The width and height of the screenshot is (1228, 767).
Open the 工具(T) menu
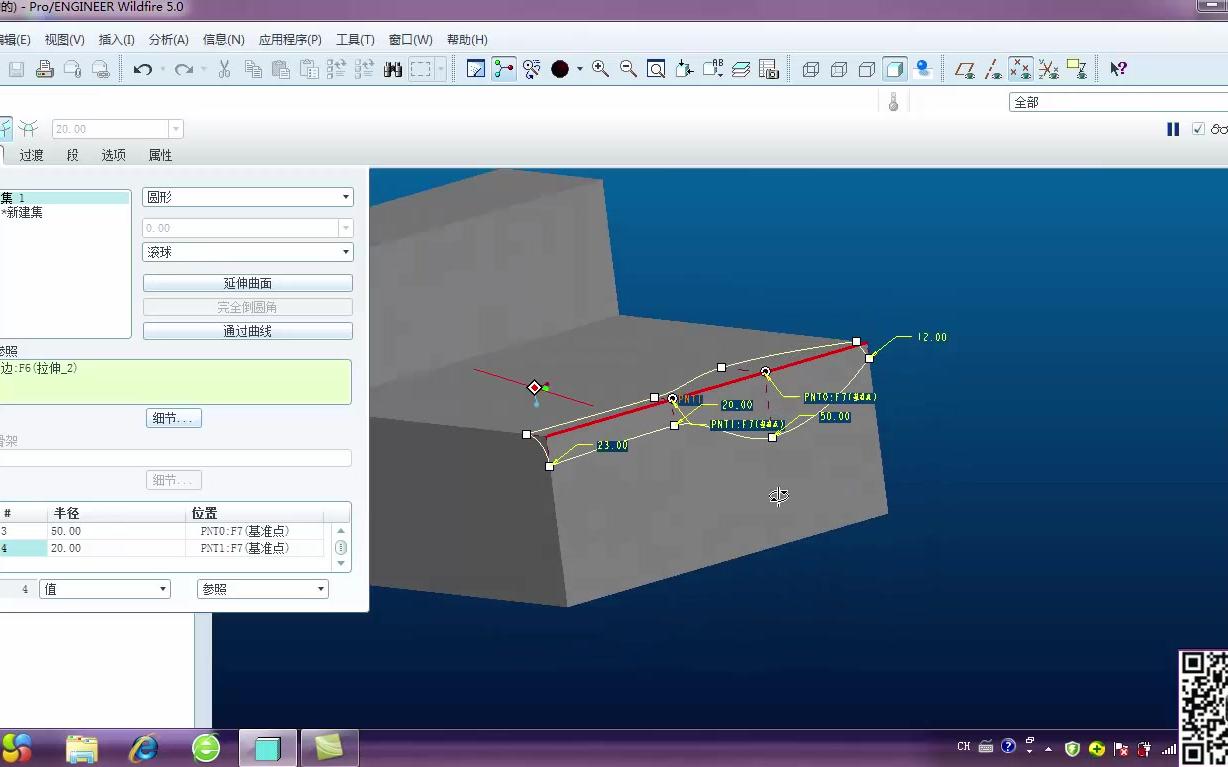click(x=355, y=40)
